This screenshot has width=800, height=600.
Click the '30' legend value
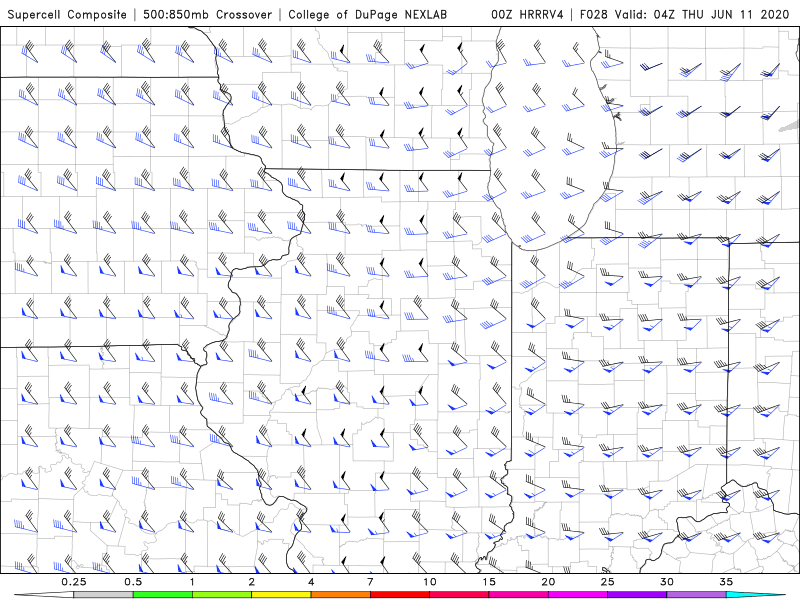point(667,582)
